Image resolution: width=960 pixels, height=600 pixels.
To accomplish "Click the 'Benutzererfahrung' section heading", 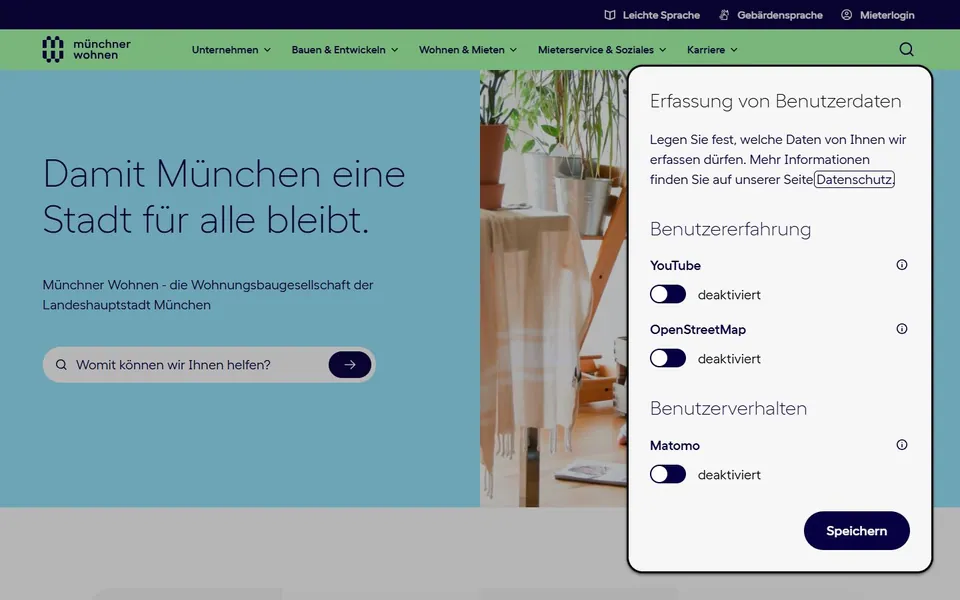I will point(730,229).
